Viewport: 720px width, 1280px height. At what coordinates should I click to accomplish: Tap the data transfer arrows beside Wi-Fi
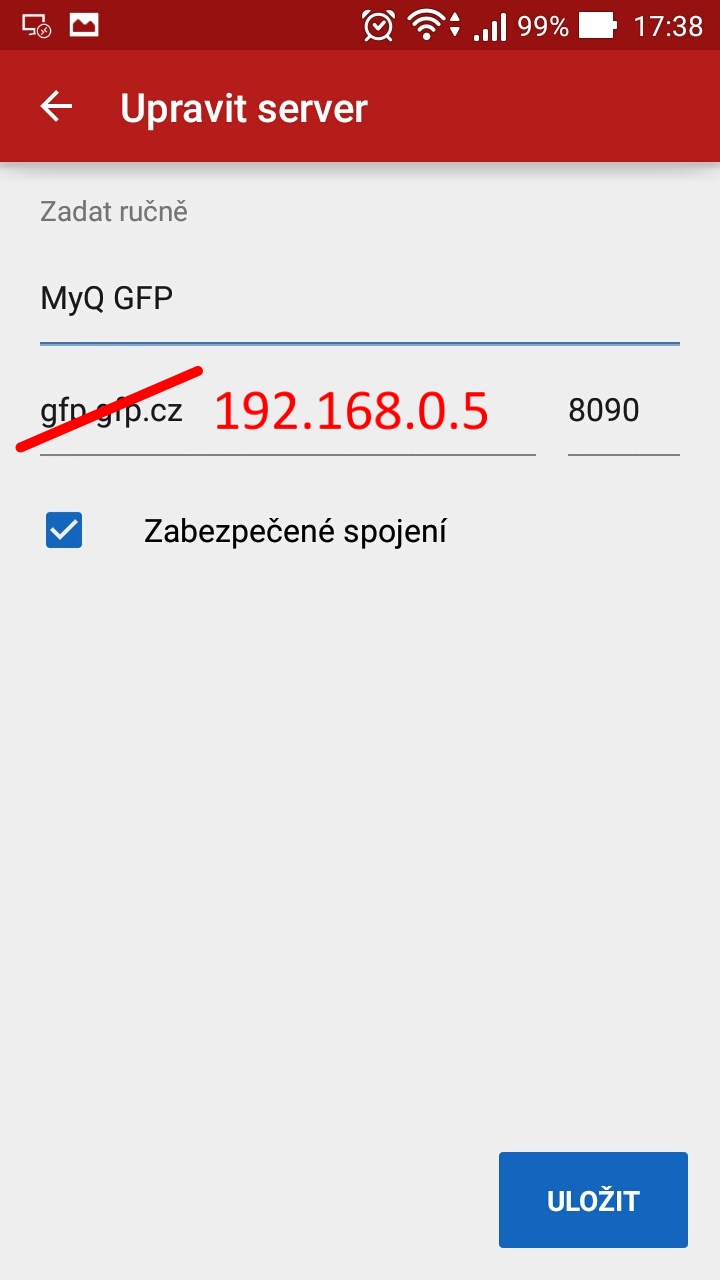[455, 27]
